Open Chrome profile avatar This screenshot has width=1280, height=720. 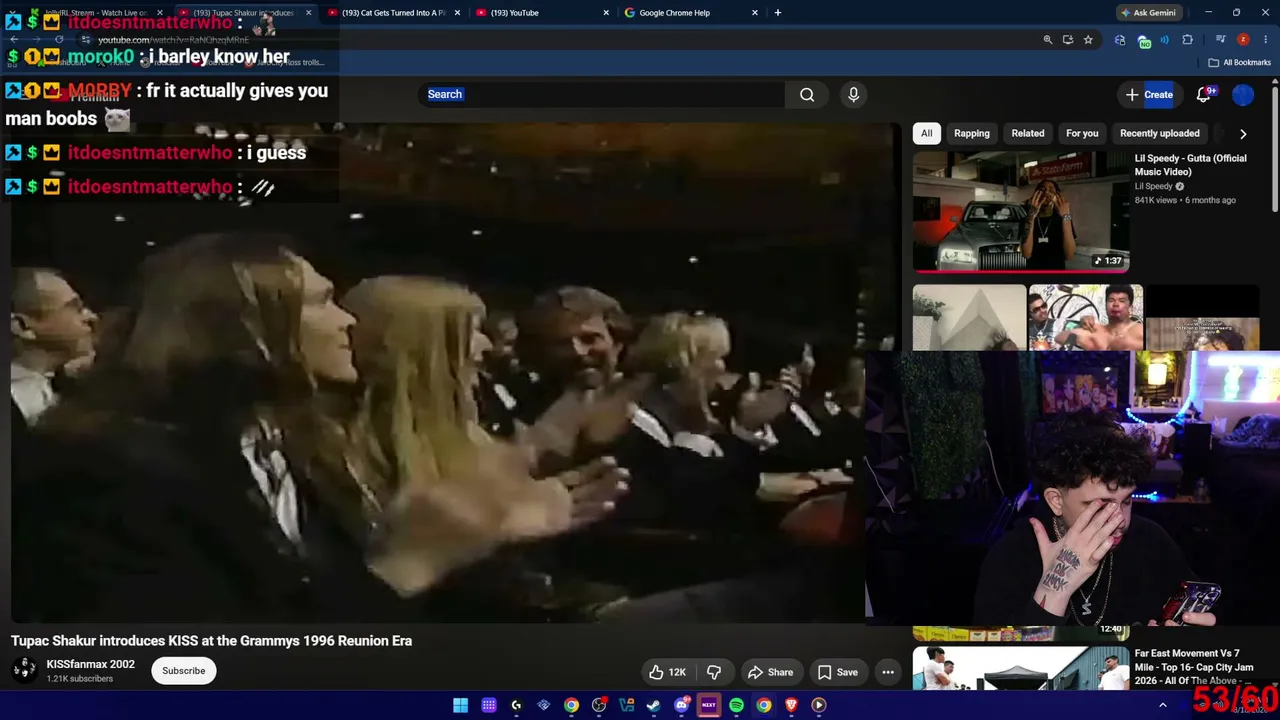[1243, 40]
